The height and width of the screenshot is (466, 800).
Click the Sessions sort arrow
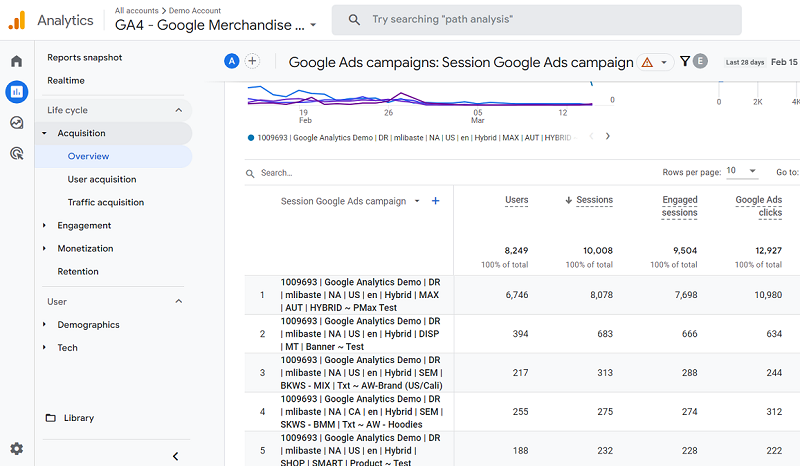click(568, 200)
